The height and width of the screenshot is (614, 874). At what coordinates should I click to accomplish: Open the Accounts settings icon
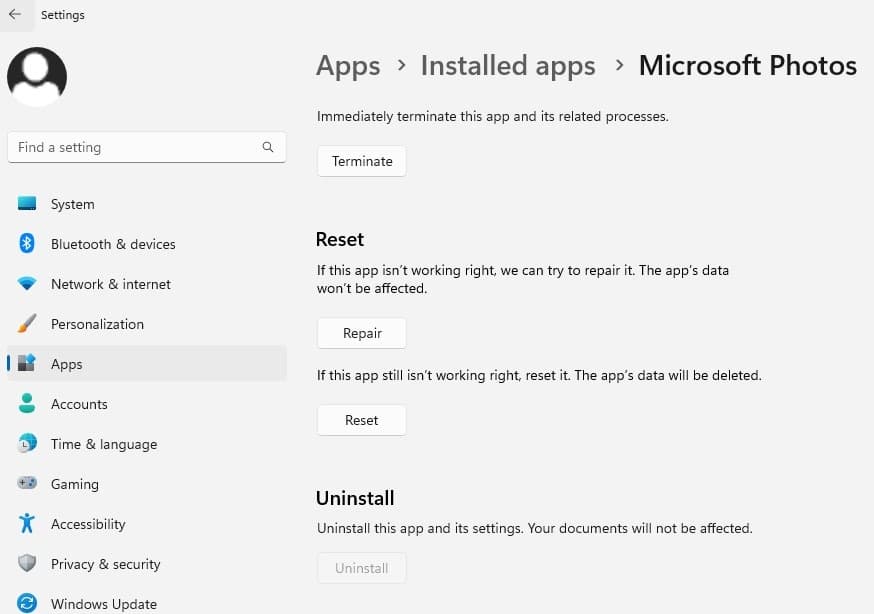tap(26, 403)
